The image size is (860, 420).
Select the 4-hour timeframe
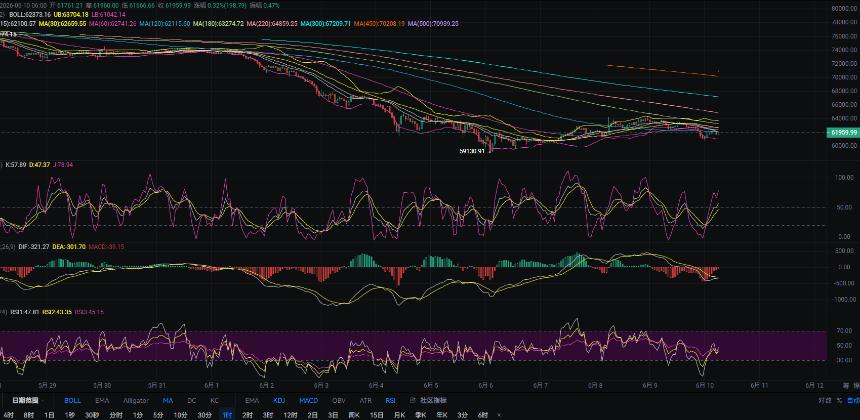(x=9, y=415)
